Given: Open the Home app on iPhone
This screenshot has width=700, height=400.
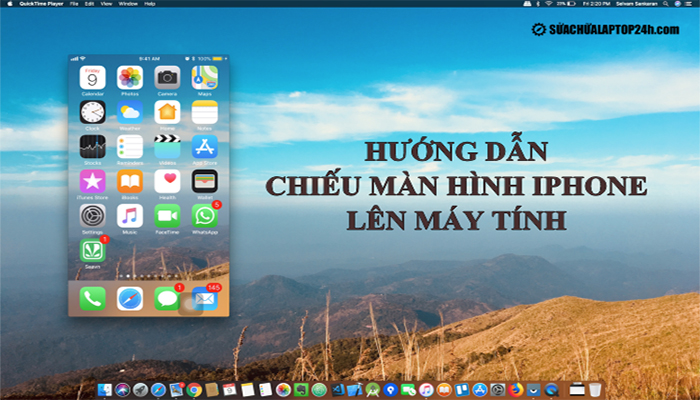Looking at the screenshot, I should [x=167, y=112].
